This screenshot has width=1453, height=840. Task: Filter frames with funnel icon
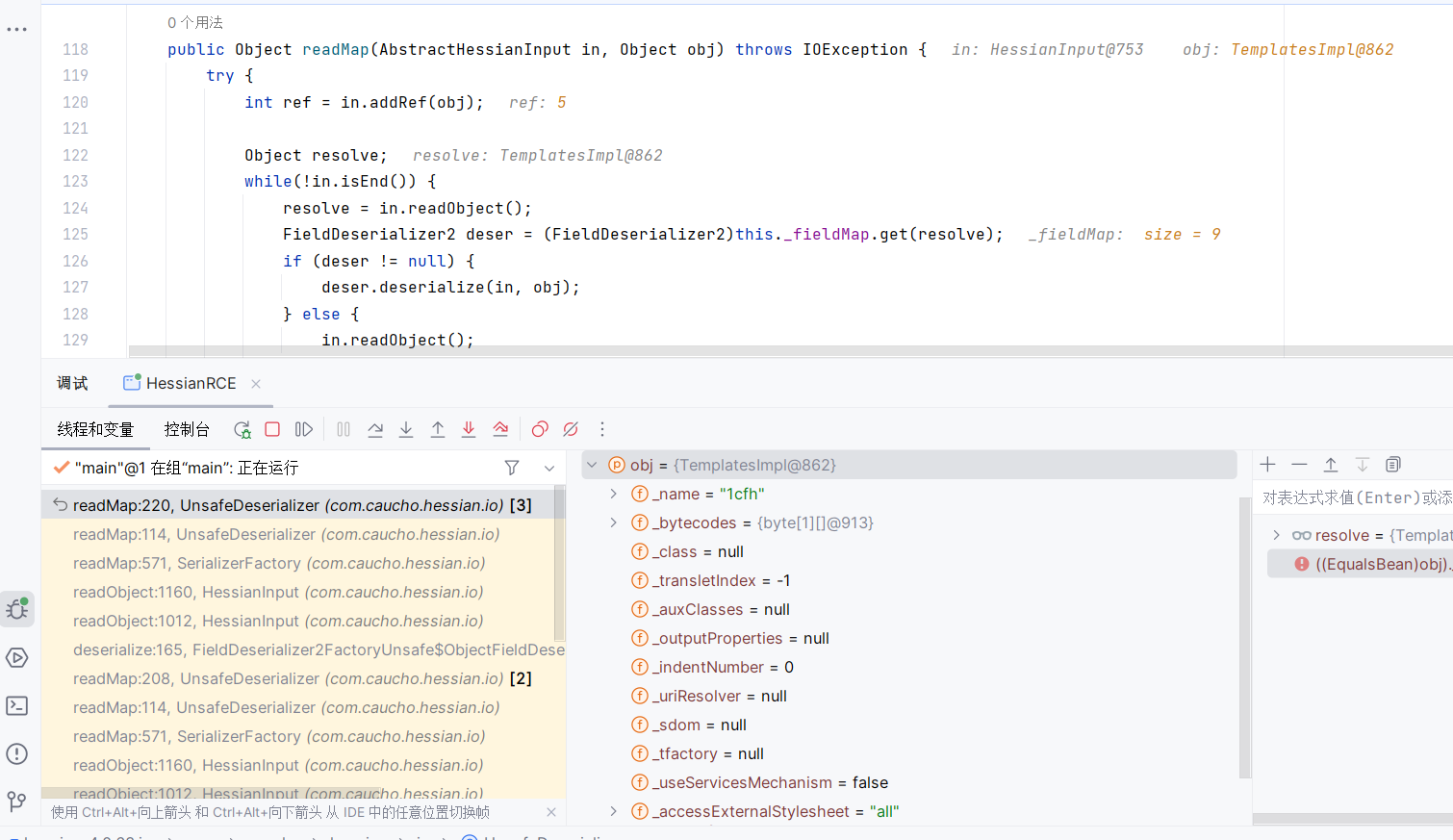point(512,468)
